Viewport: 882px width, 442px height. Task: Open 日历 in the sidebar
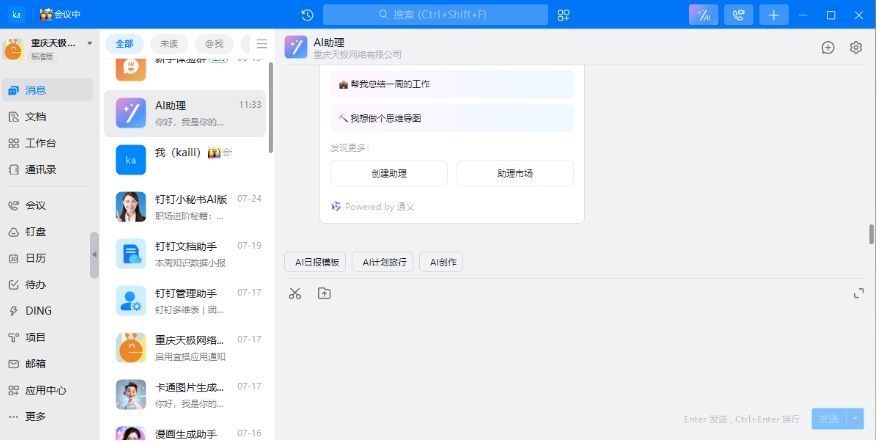47,258
